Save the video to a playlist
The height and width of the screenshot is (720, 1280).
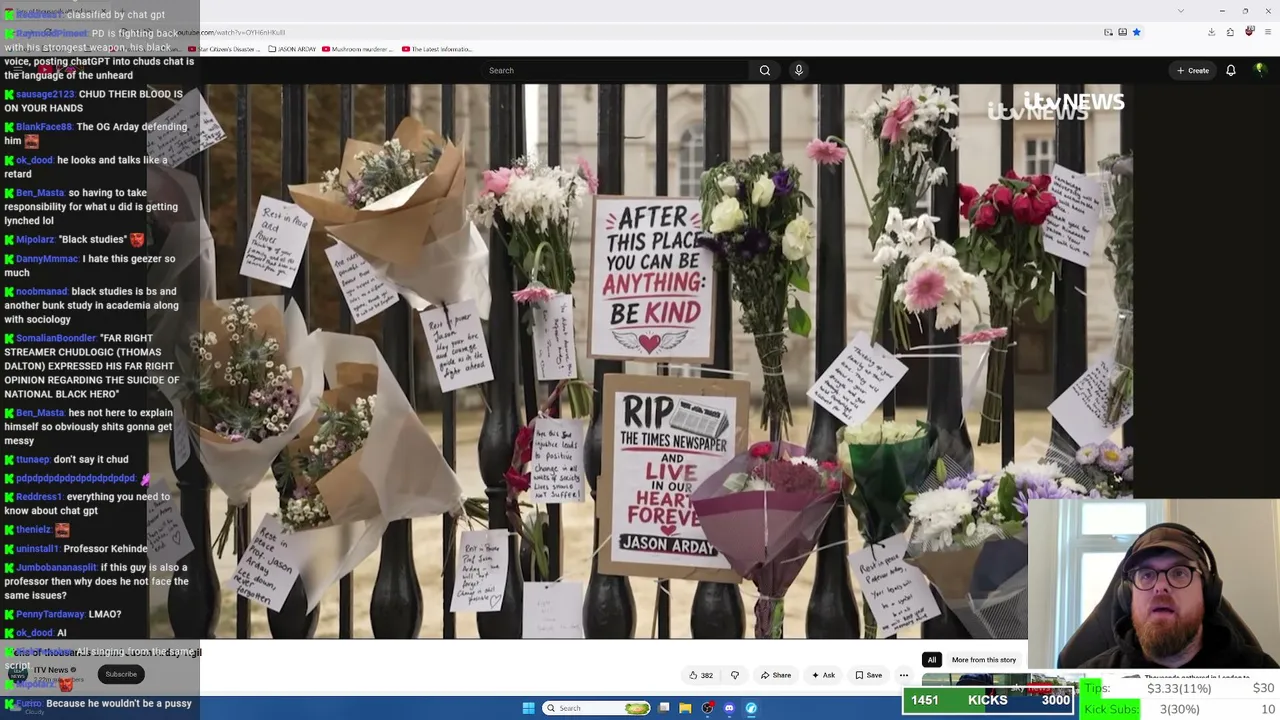(x=868, y=675)
